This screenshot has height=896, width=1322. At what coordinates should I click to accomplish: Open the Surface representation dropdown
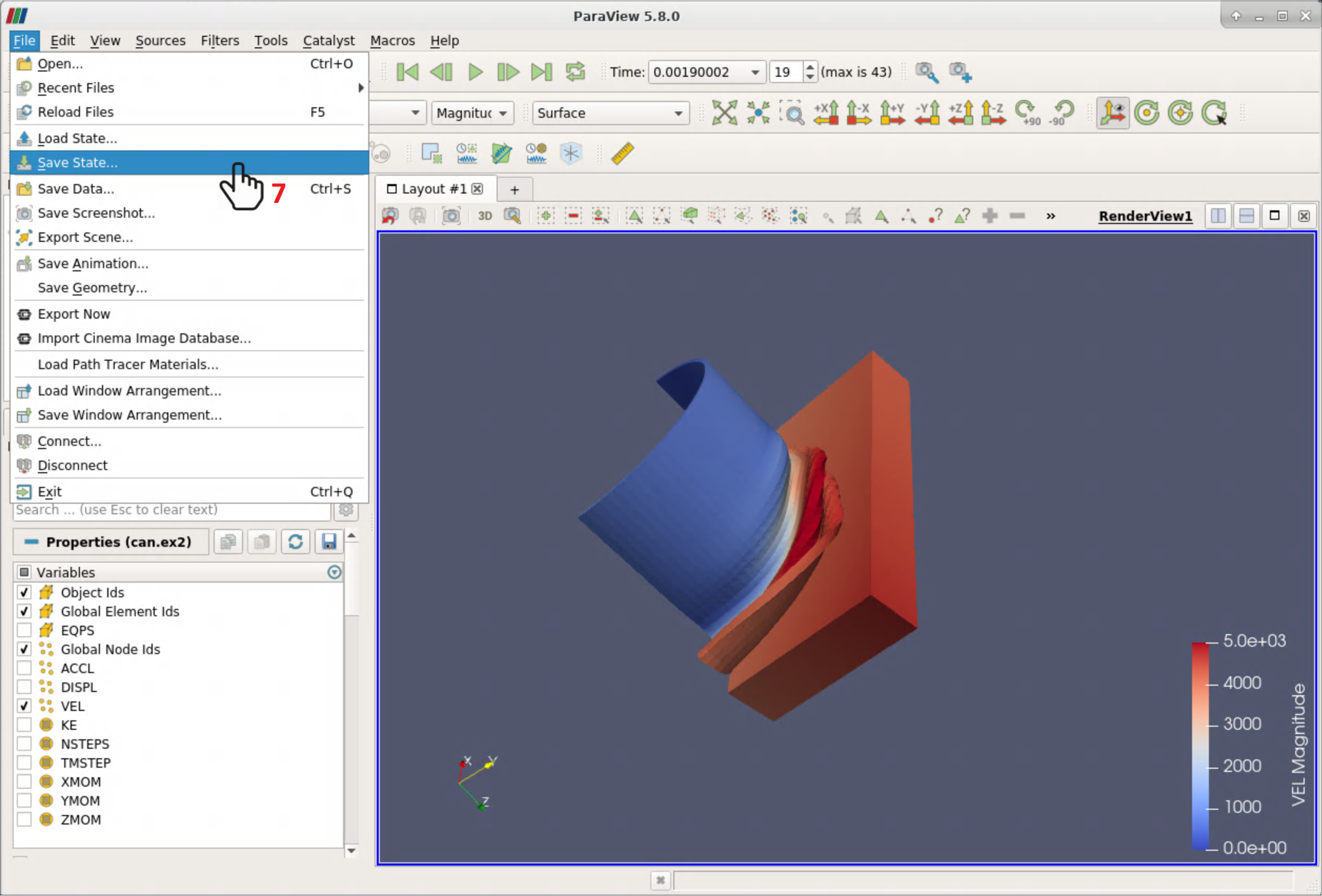click(678, 113)
